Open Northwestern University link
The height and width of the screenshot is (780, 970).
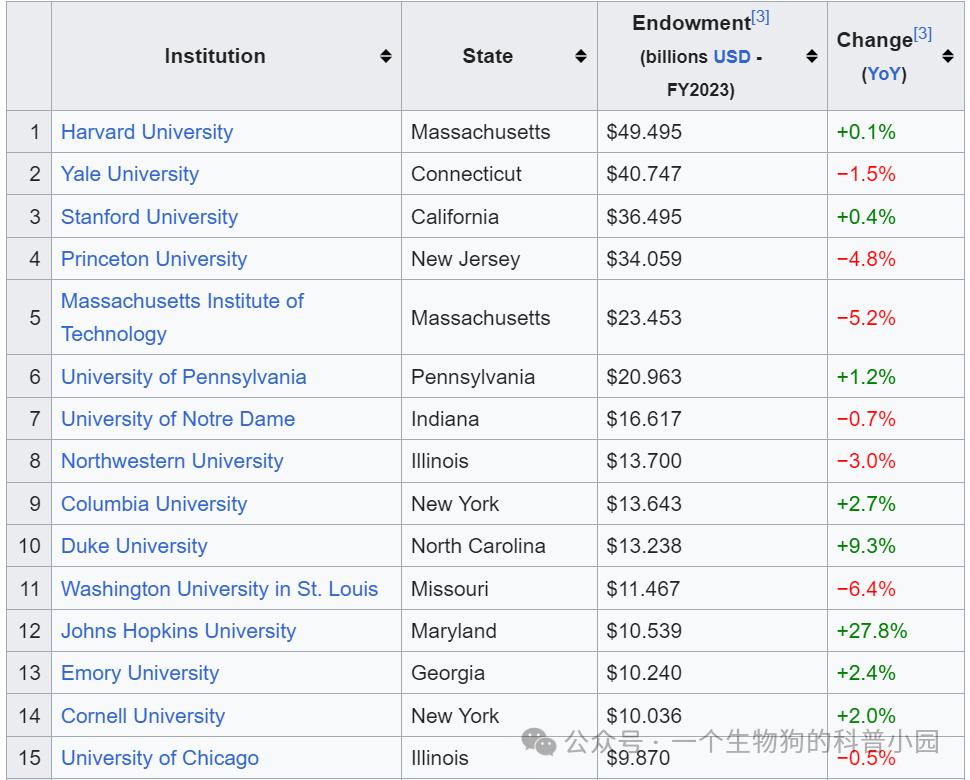[x=173, y=461]
